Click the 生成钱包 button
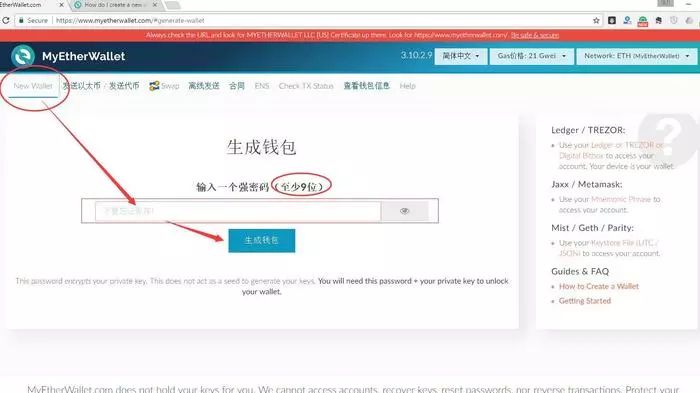This screenshot has width=700, height=393. point(262,241)
